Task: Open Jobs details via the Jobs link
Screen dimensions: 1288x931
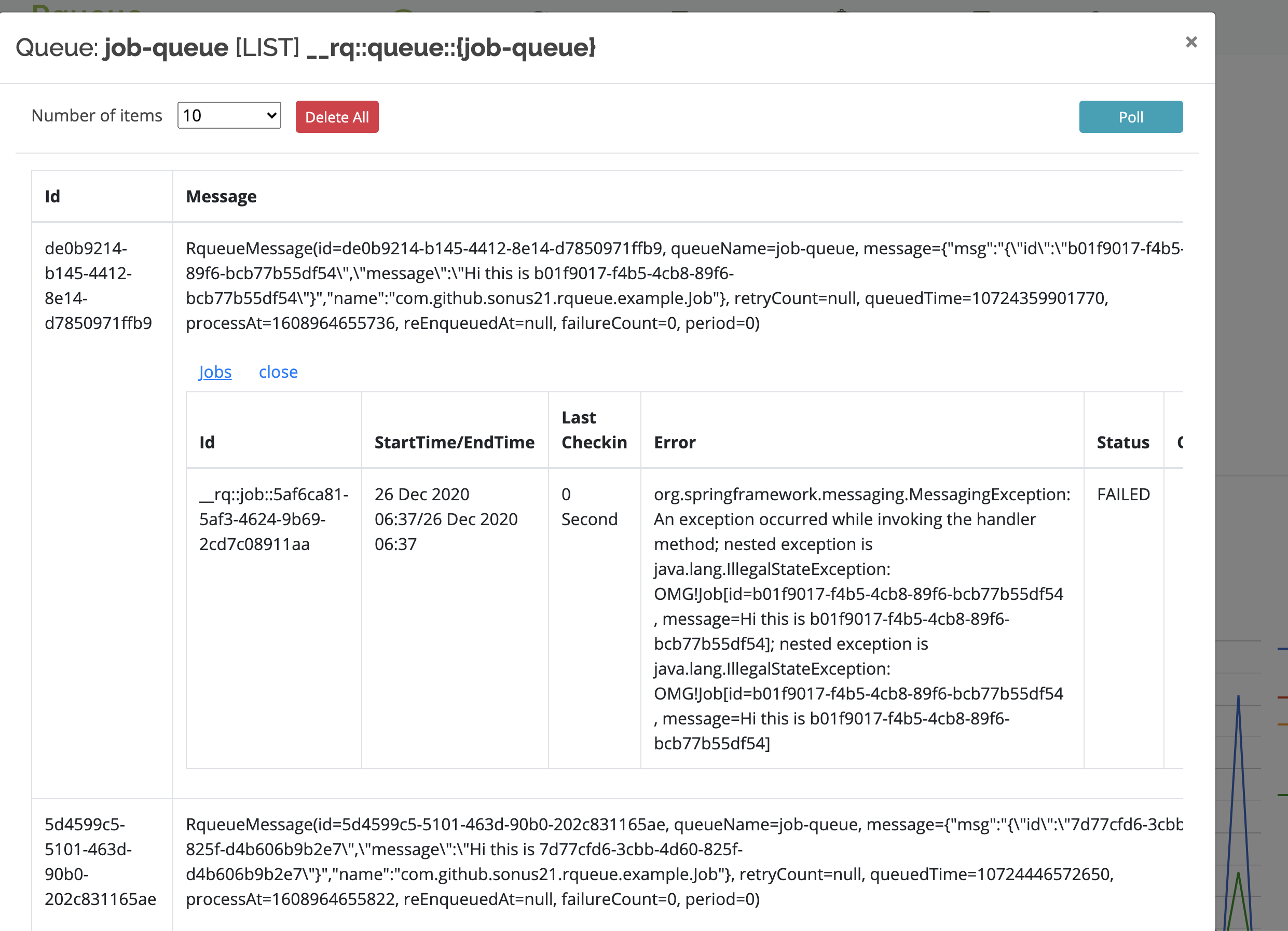Action: [215, 372]
